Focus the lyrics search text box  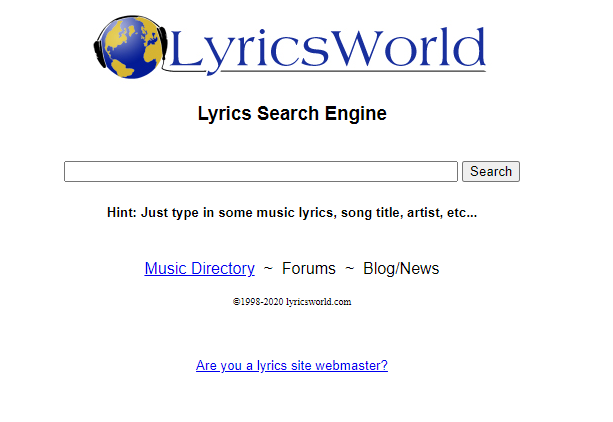point(260,171)
